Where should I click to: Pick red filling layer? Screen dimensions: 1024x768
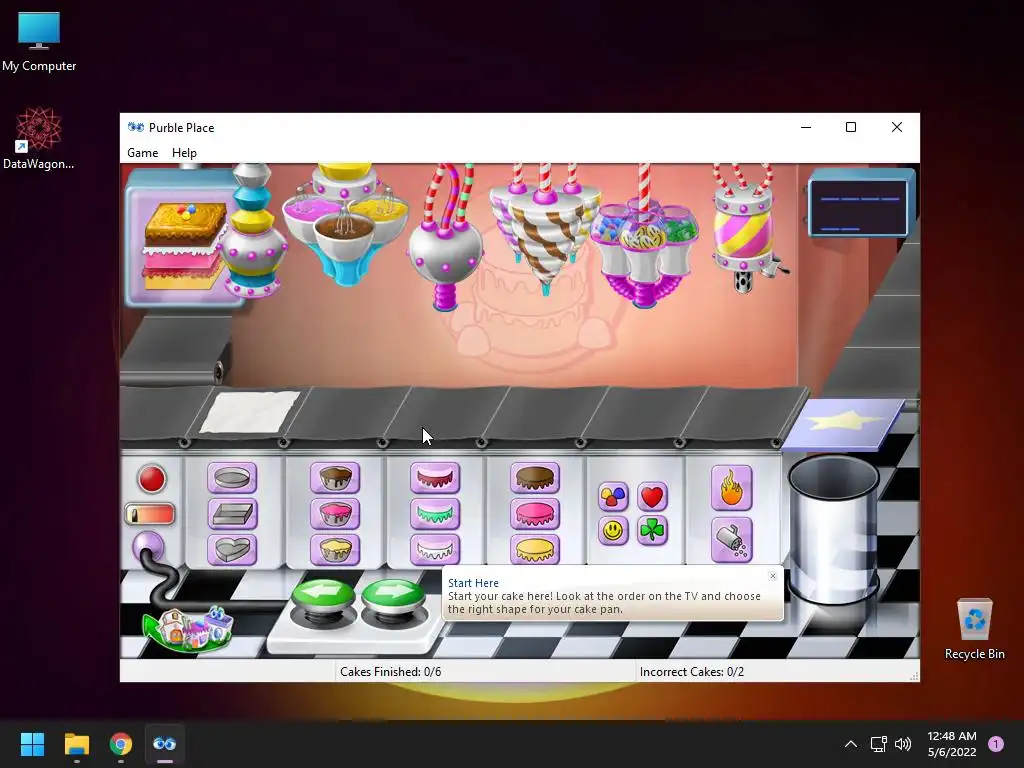435,478
